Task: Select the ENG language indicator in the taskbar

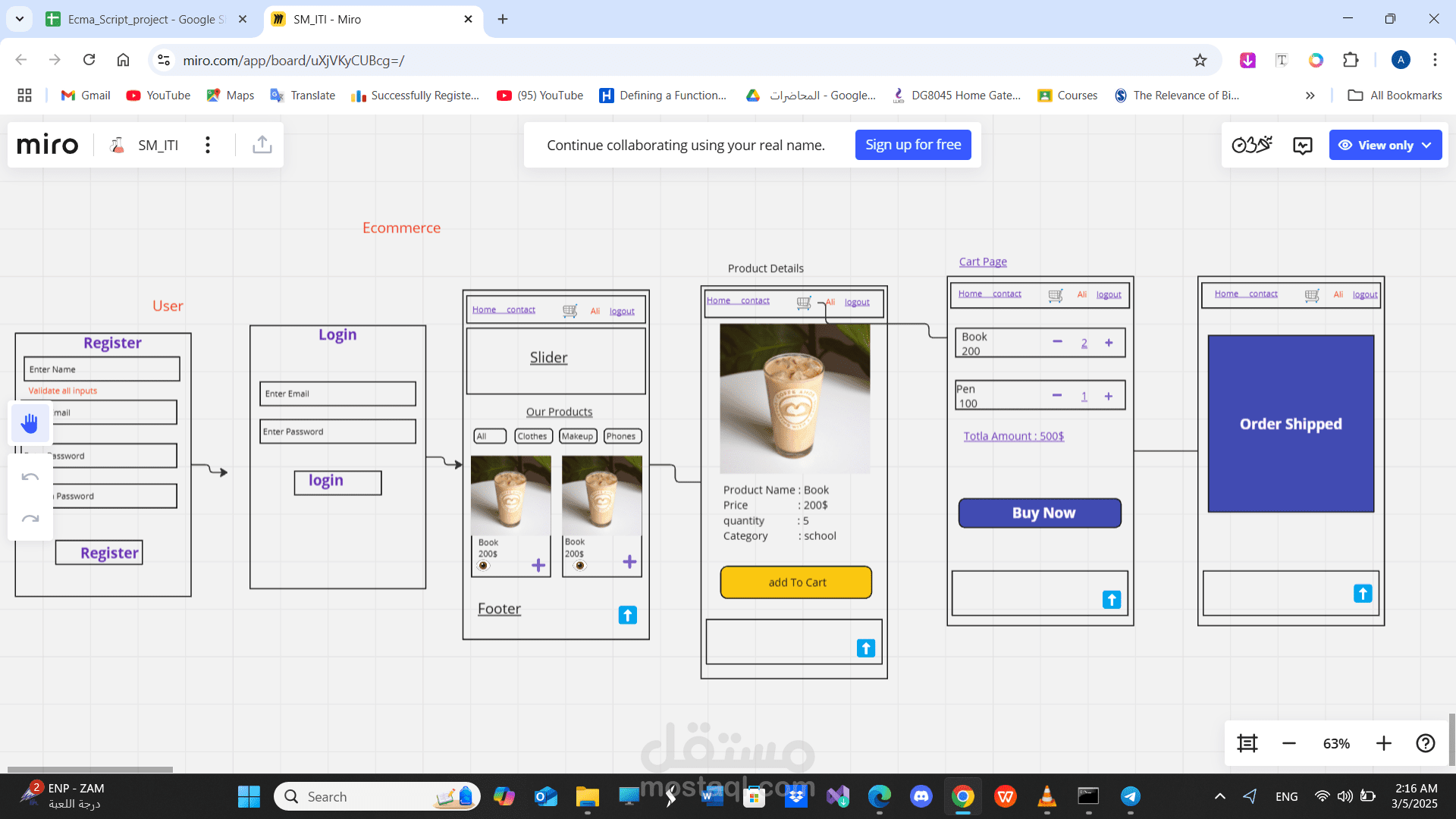Action: (x=1286, y=796)
